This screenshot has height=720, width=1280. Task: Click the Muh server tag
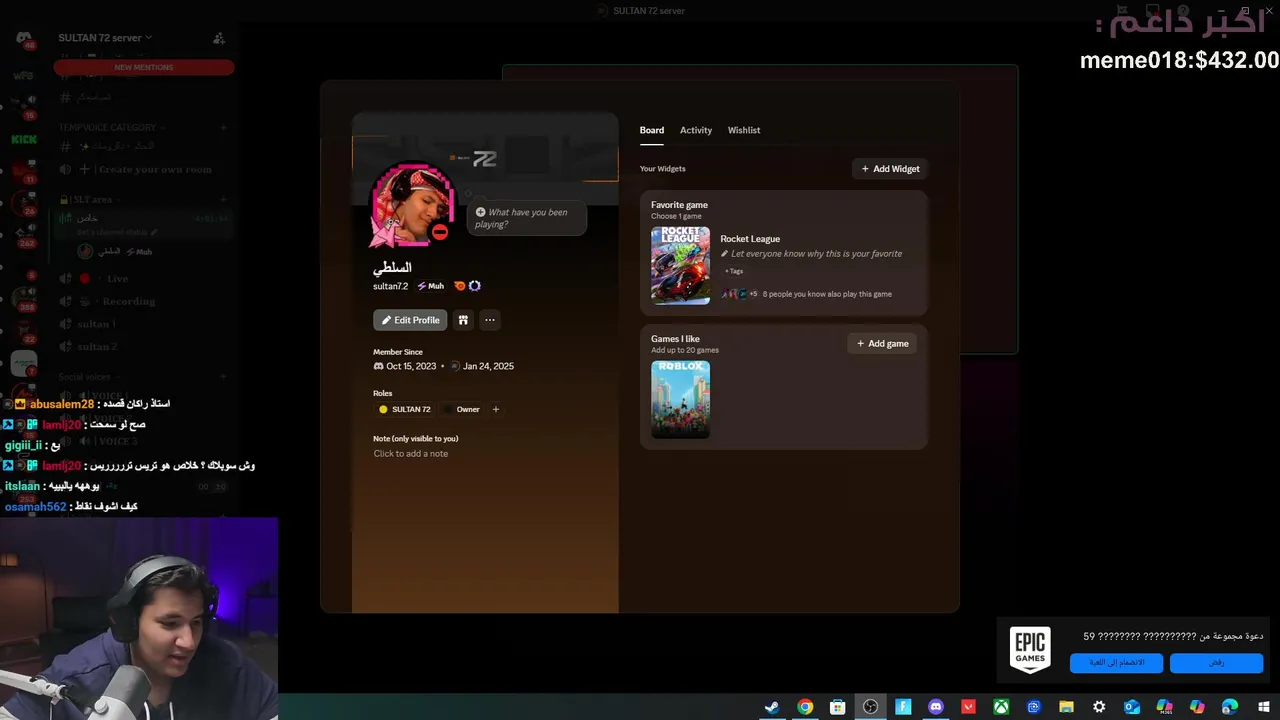tap(431, 286)
